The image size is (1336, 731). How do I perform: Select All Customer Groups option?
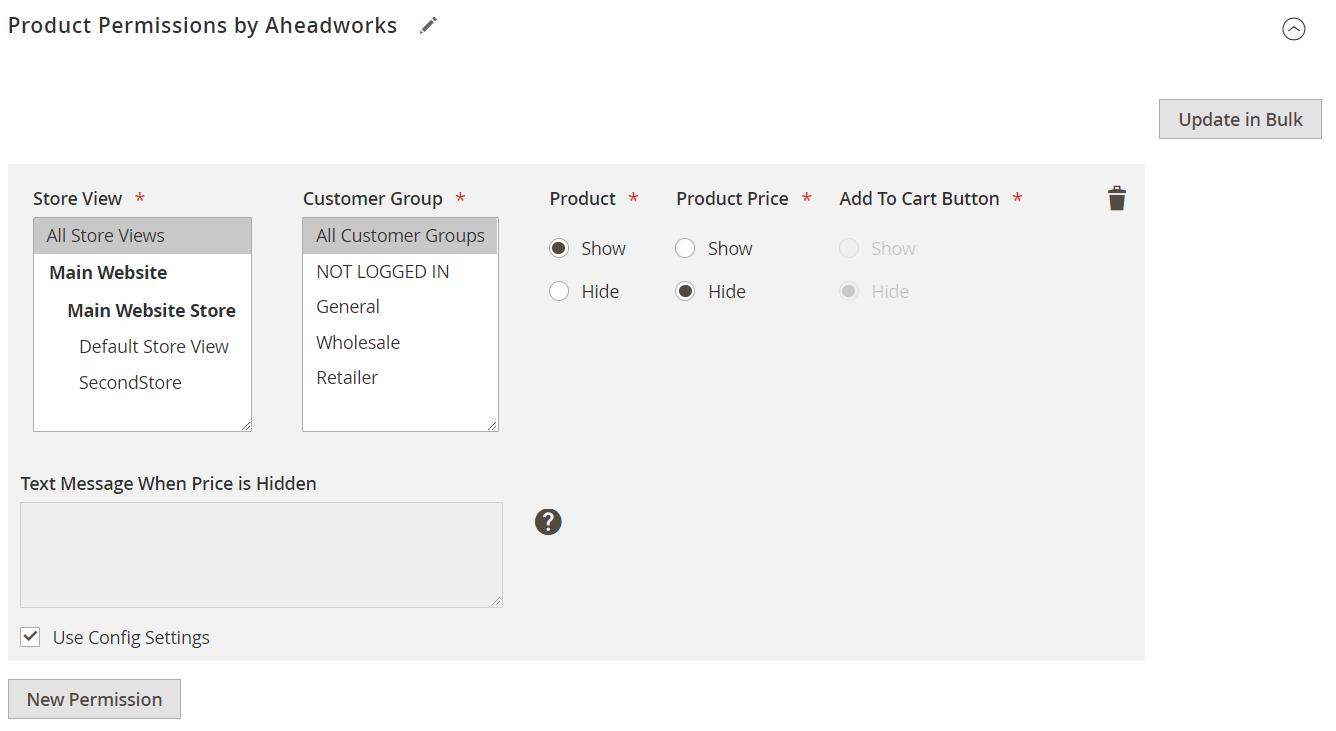[x=400, y=236]
